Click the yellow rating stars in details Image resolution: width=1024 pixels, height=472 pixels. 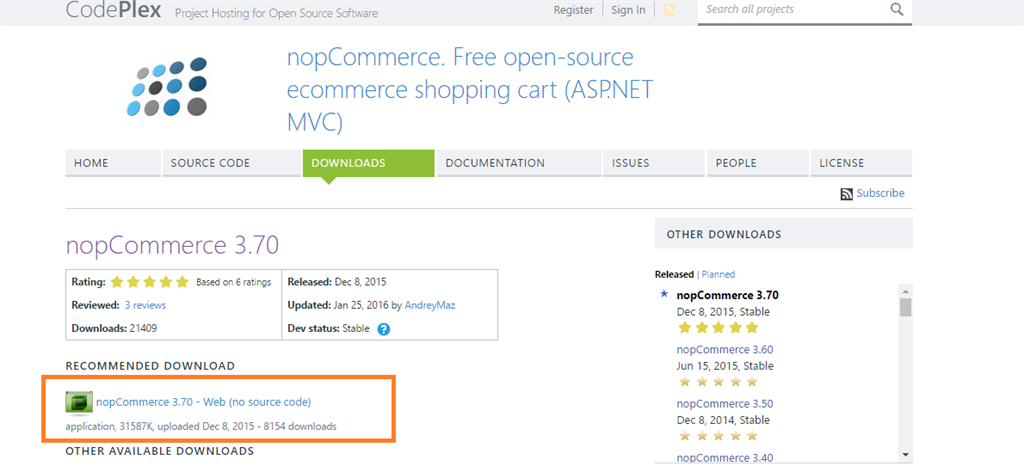click(x=149, y=282)
